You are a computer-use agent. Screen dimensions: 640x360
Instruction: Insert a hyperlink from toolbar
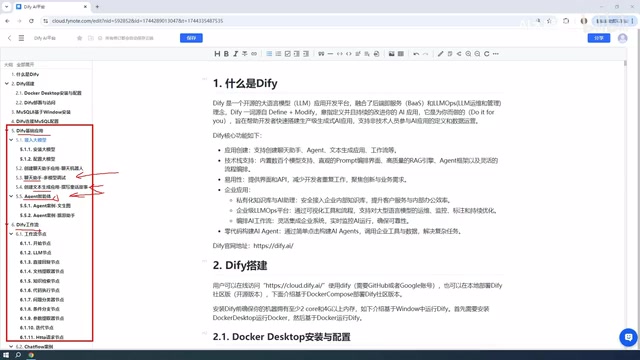point(254,54)
